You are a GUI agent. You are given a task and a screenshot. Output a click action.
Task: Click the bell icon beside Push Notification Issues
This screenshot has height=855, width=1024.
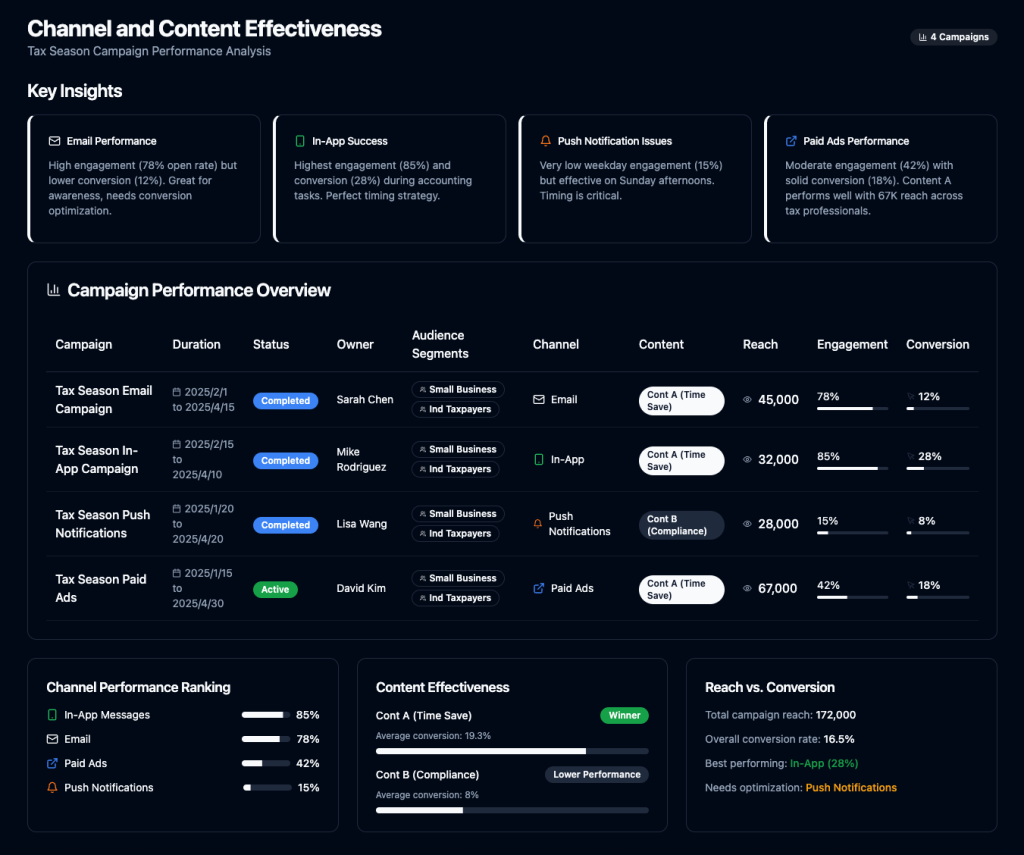[545, 141]
